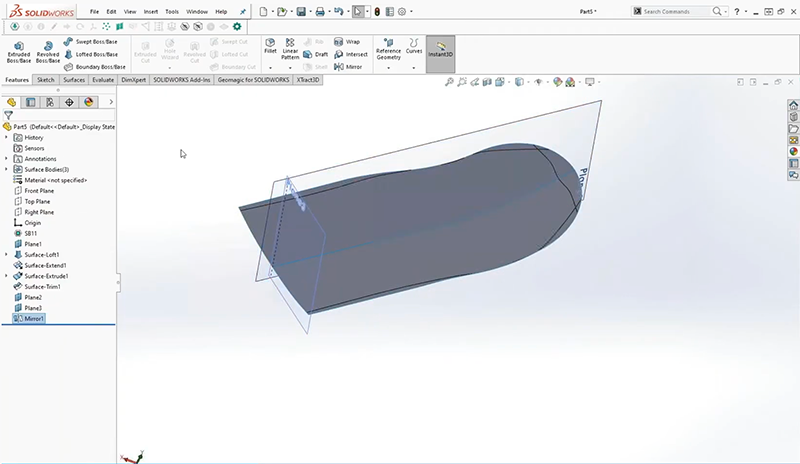Expand the Surface-Loft1 feature node

7,255
